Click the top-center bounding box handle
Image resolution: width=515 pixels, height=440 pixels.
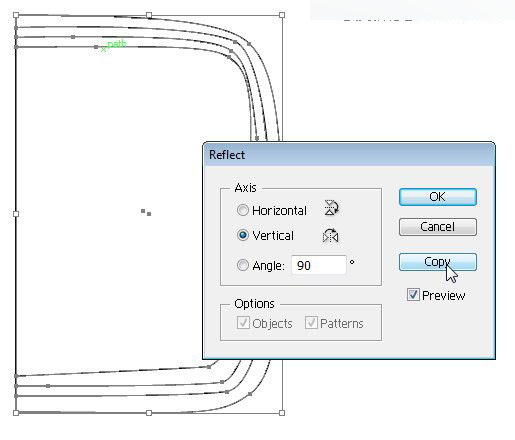[149, 15]
